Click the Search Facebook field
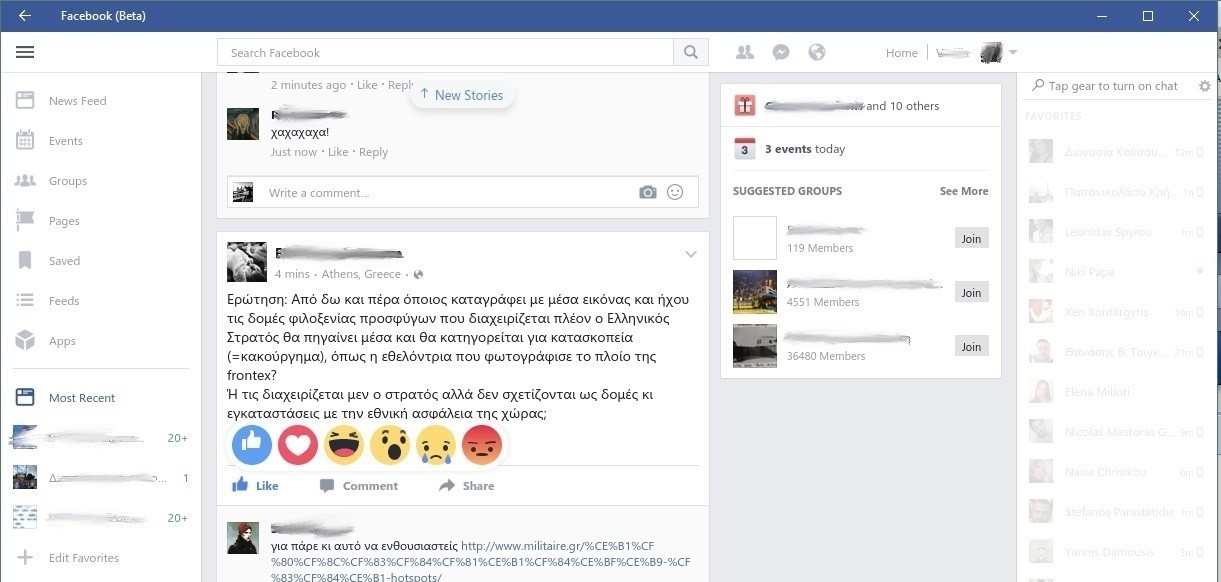 pyautogui.click(x=446, y=53)
